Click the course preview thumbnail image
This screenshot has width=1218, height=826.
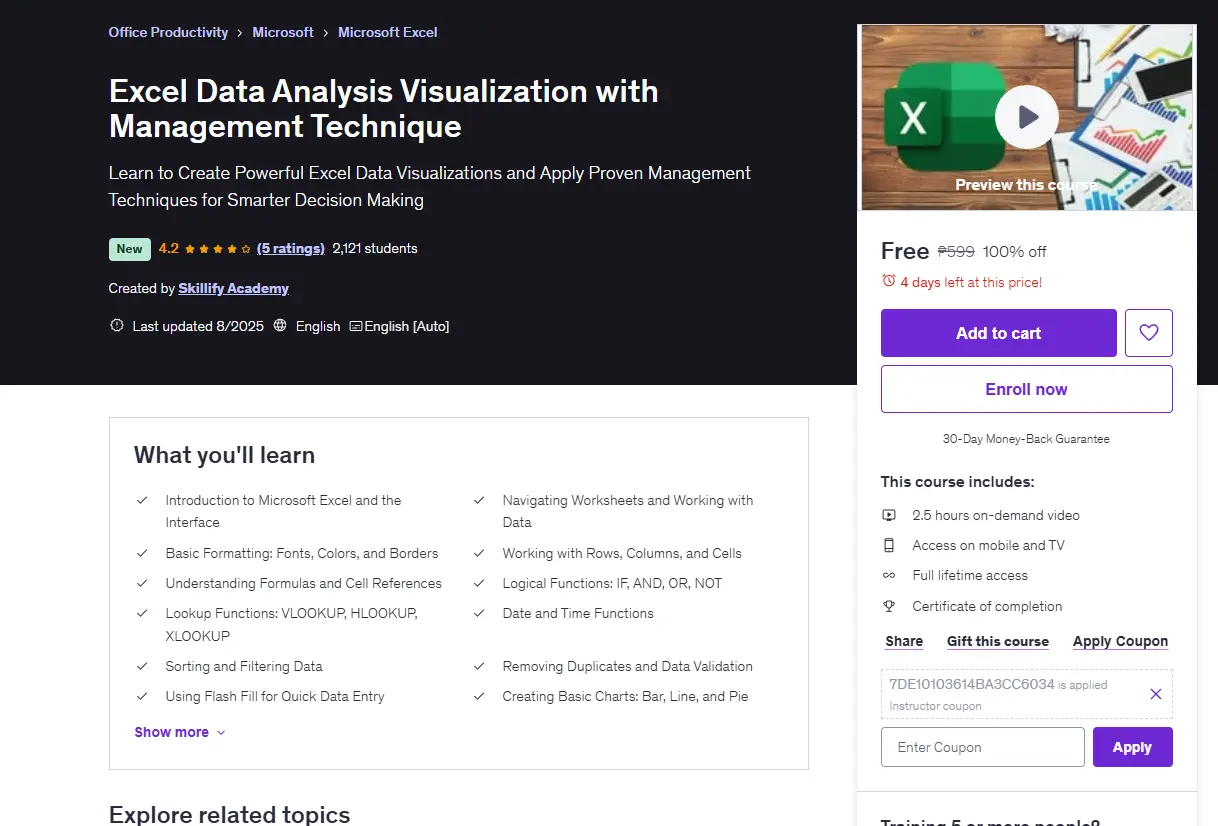tap(1026, 117)
